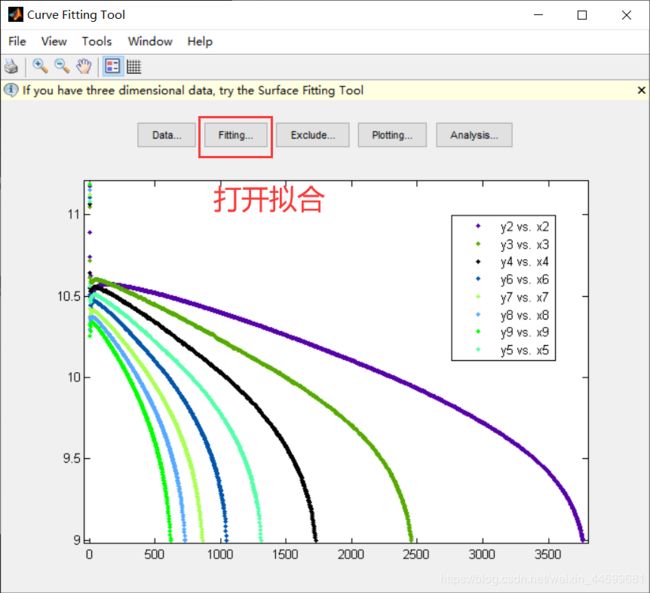Open the Window menu
The width and height of the screenshot is (650, 593).
pos(150,41)
